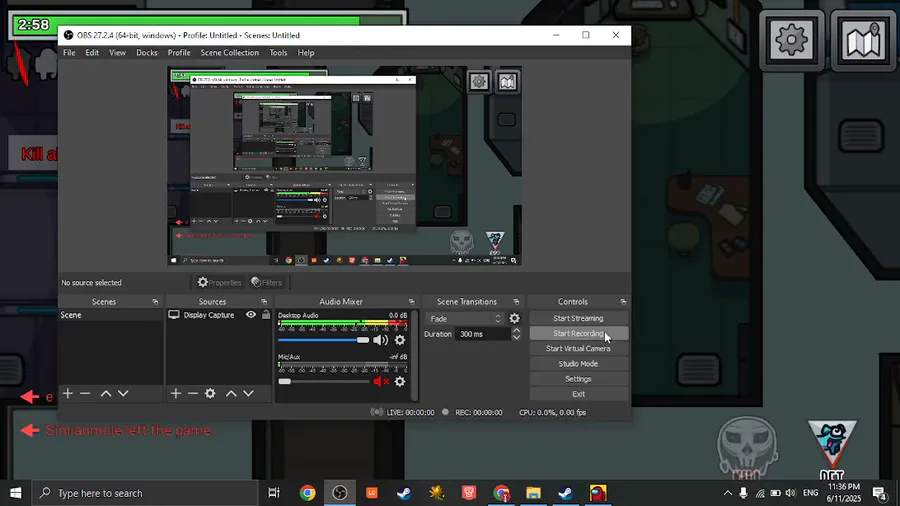The height and width of the screenshot is (506, 900).
Task: Toggle Display Capture lock icon
Action: [266, 314]
